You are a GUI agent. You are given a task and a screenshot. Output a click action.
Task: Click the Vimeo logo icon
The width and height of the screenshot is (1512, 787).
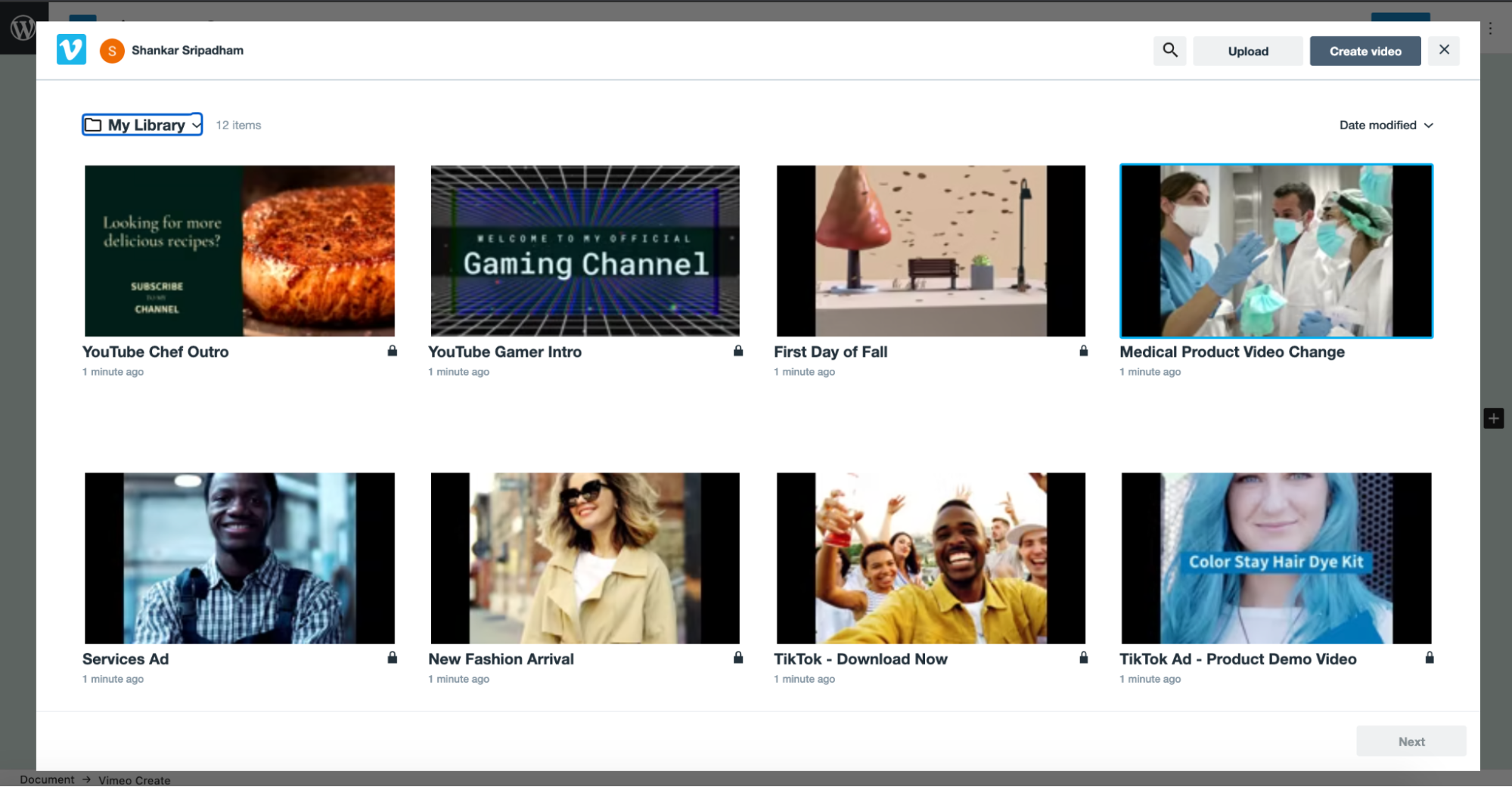[x=71, y=50]
